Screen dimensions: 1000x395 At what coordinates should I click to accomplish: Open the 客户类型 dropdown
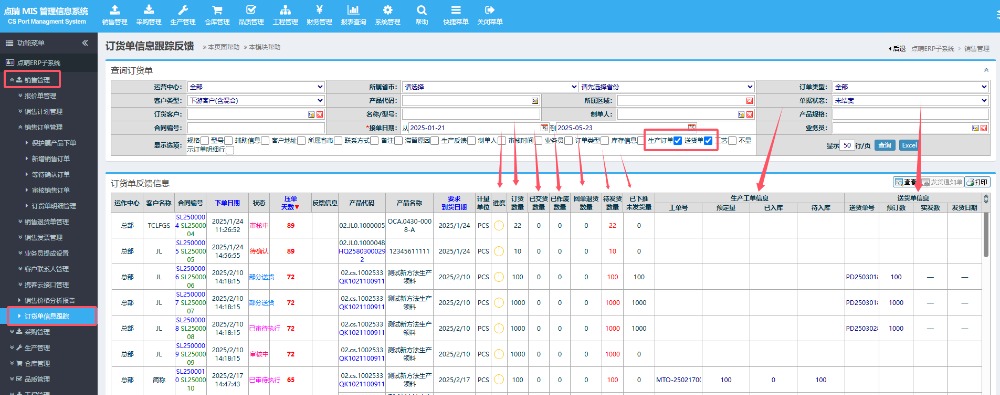(256, 100)
